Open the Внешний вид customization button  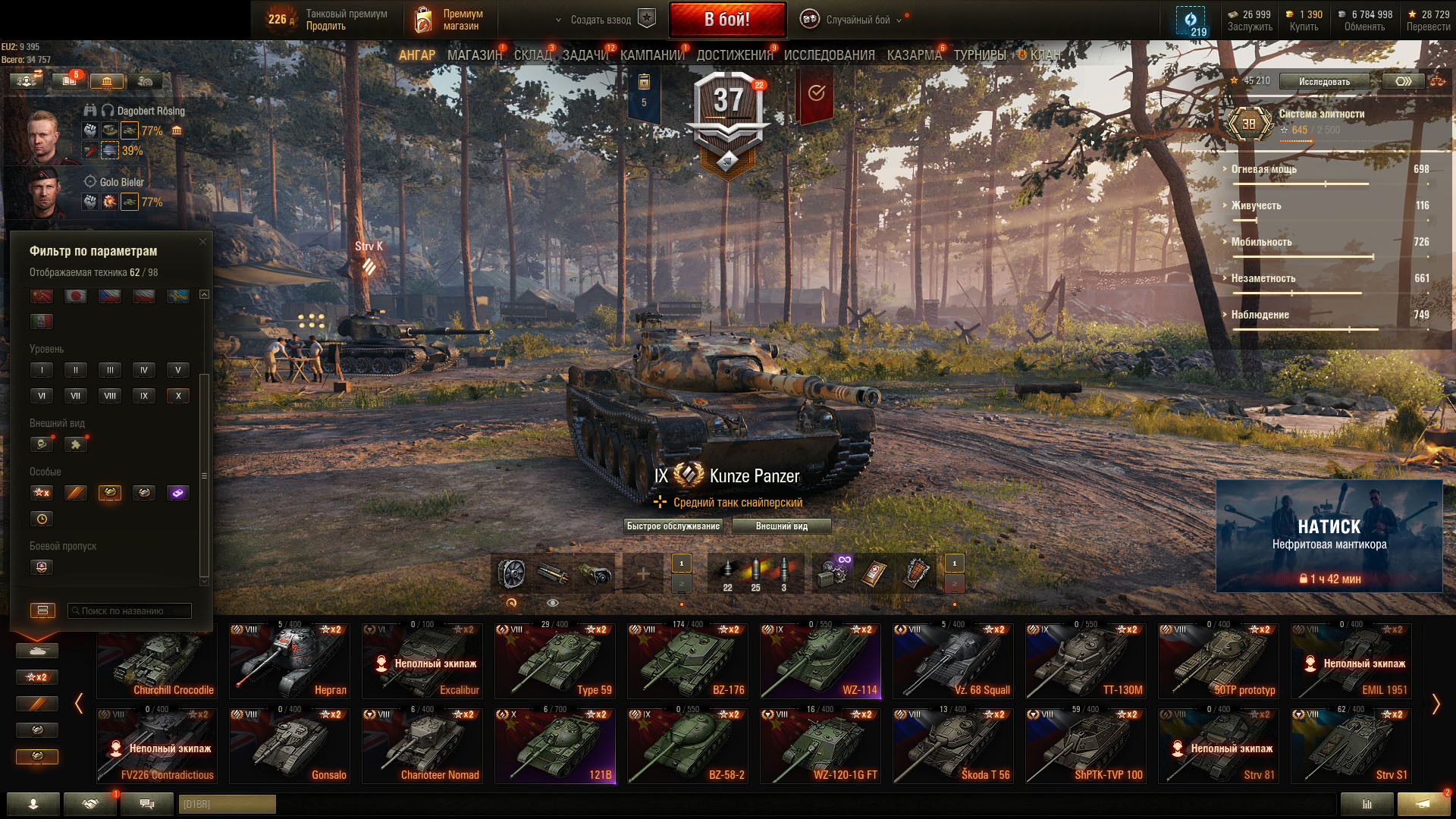(x=781, y=526)
